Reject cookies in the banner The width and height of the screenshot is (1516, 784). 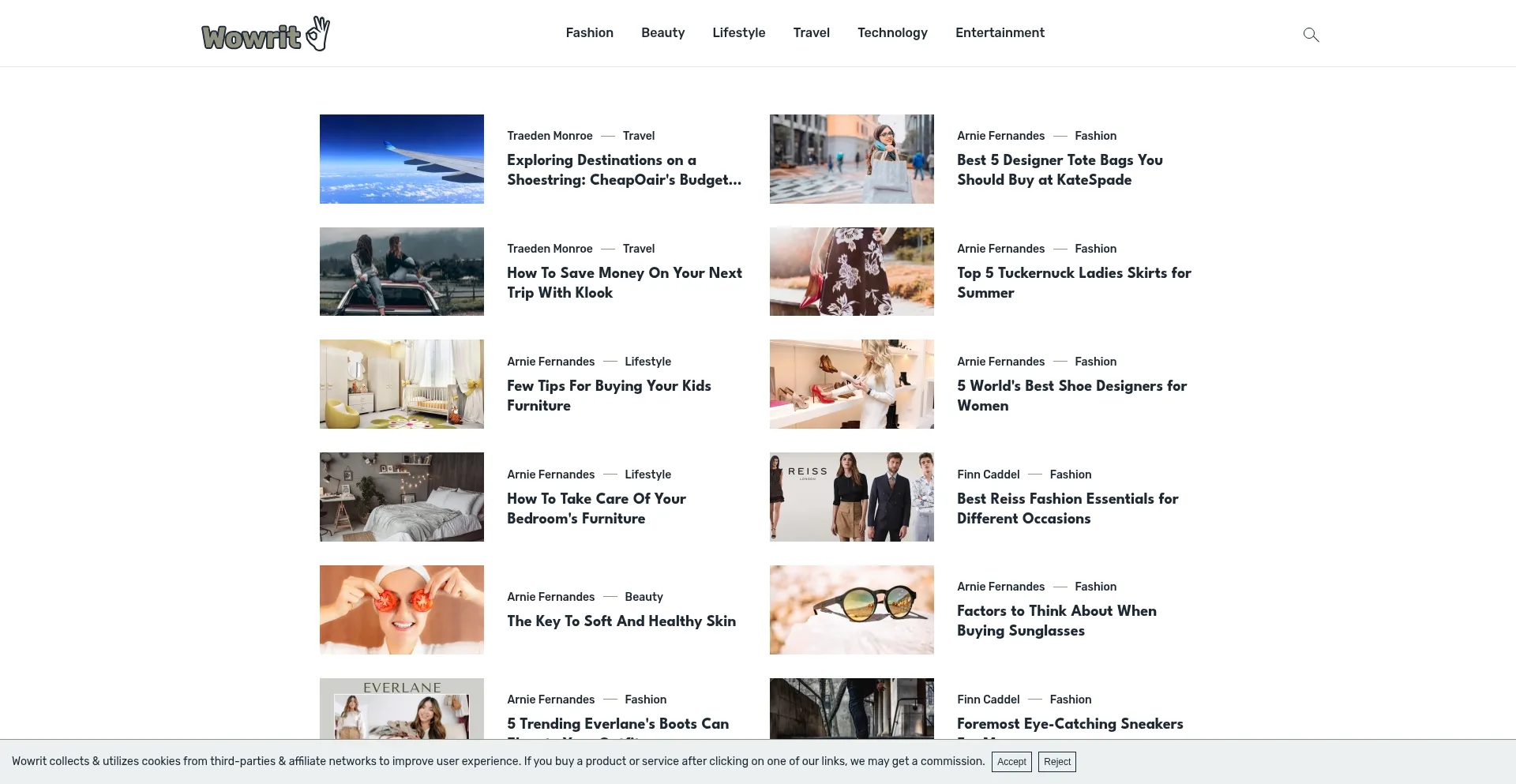(x=1056, y=762)
